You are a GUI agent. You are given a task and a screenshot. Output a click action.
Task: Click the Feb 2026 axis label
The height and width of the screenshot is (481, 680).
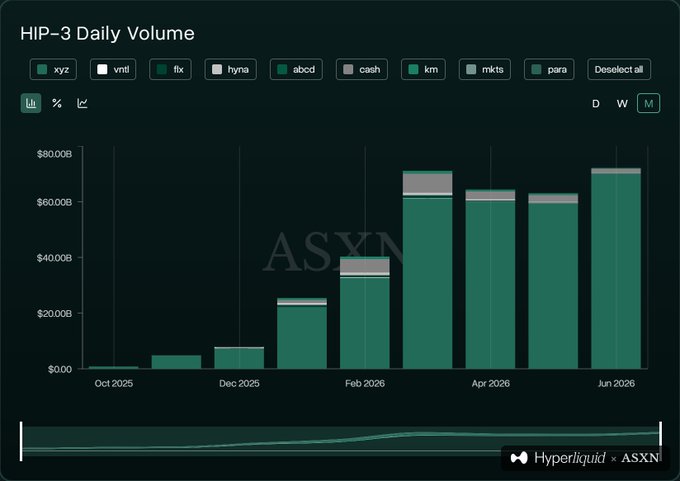pos(365,383)
